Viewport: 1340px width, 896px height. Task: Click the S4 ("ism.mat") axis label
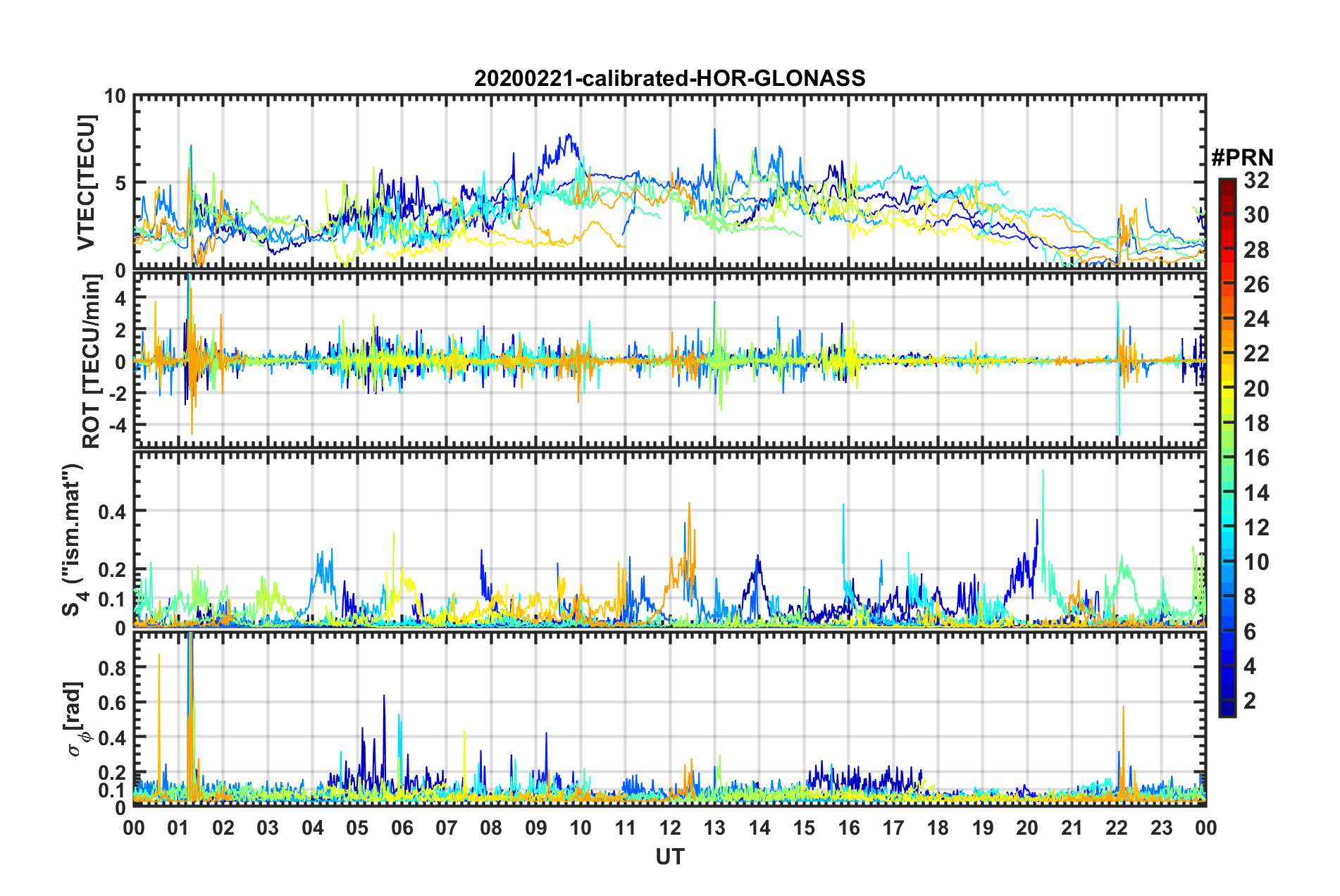pos(73,540)
